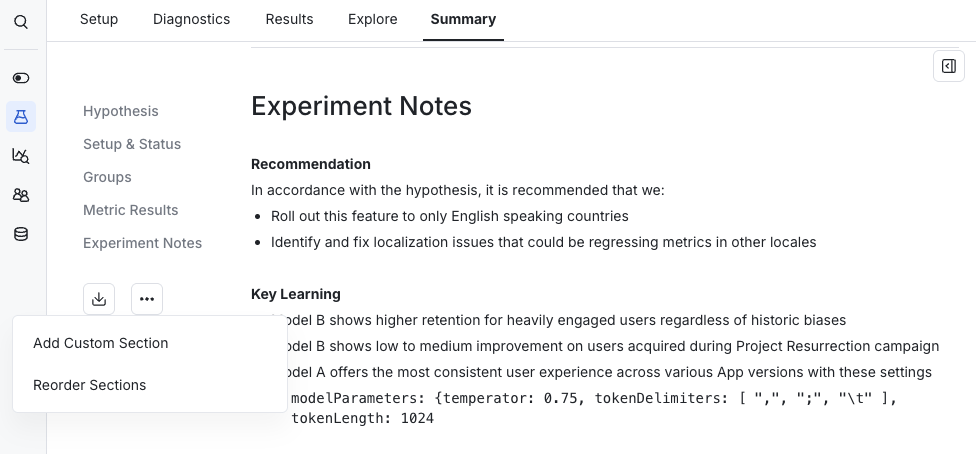Go to Metric Results section link
Image resolution: width=976 pixels, height=454 pixels.
131,210
